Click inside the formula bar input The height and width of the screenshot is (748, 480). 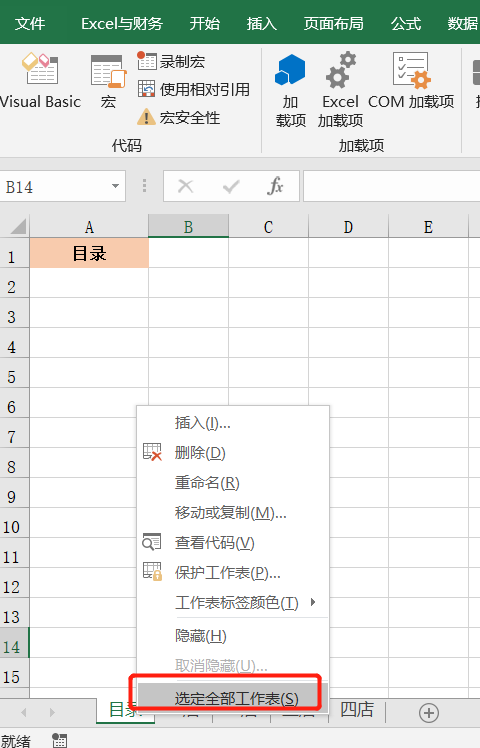pyautogui.click(x=391, y=186)
